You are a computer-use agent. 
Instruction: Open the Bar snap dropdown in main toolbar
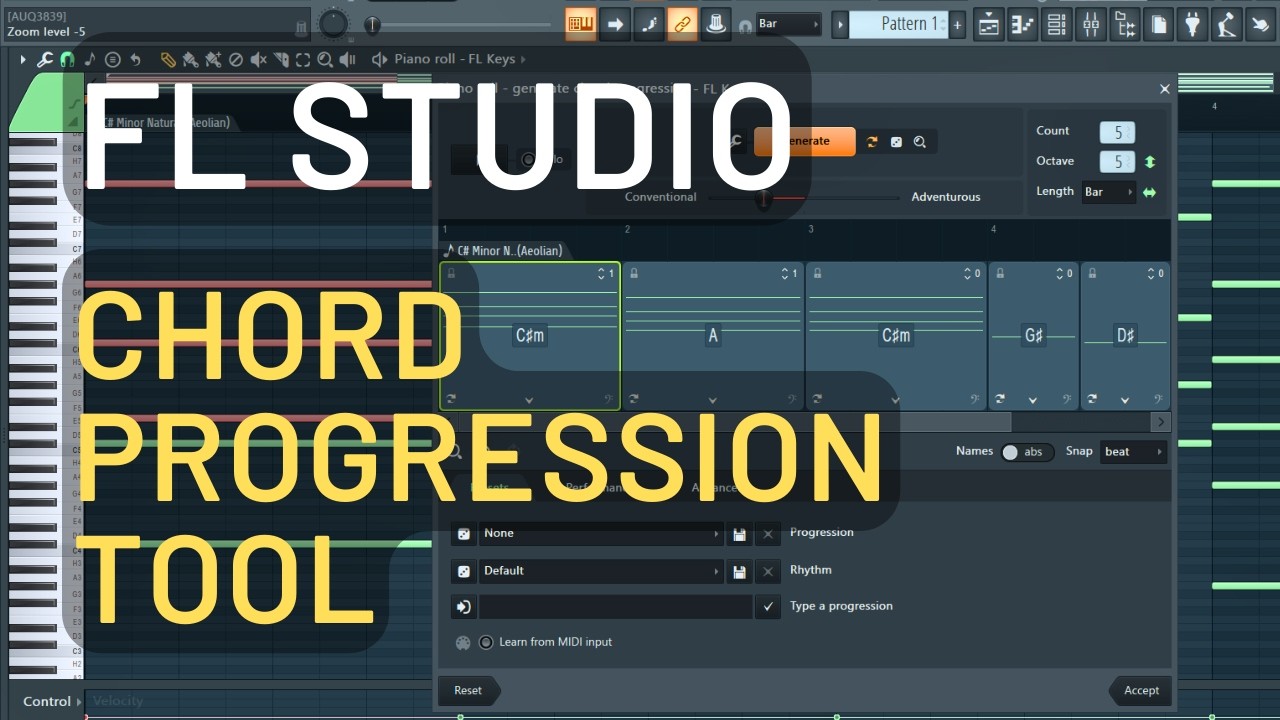coord(789,24)
